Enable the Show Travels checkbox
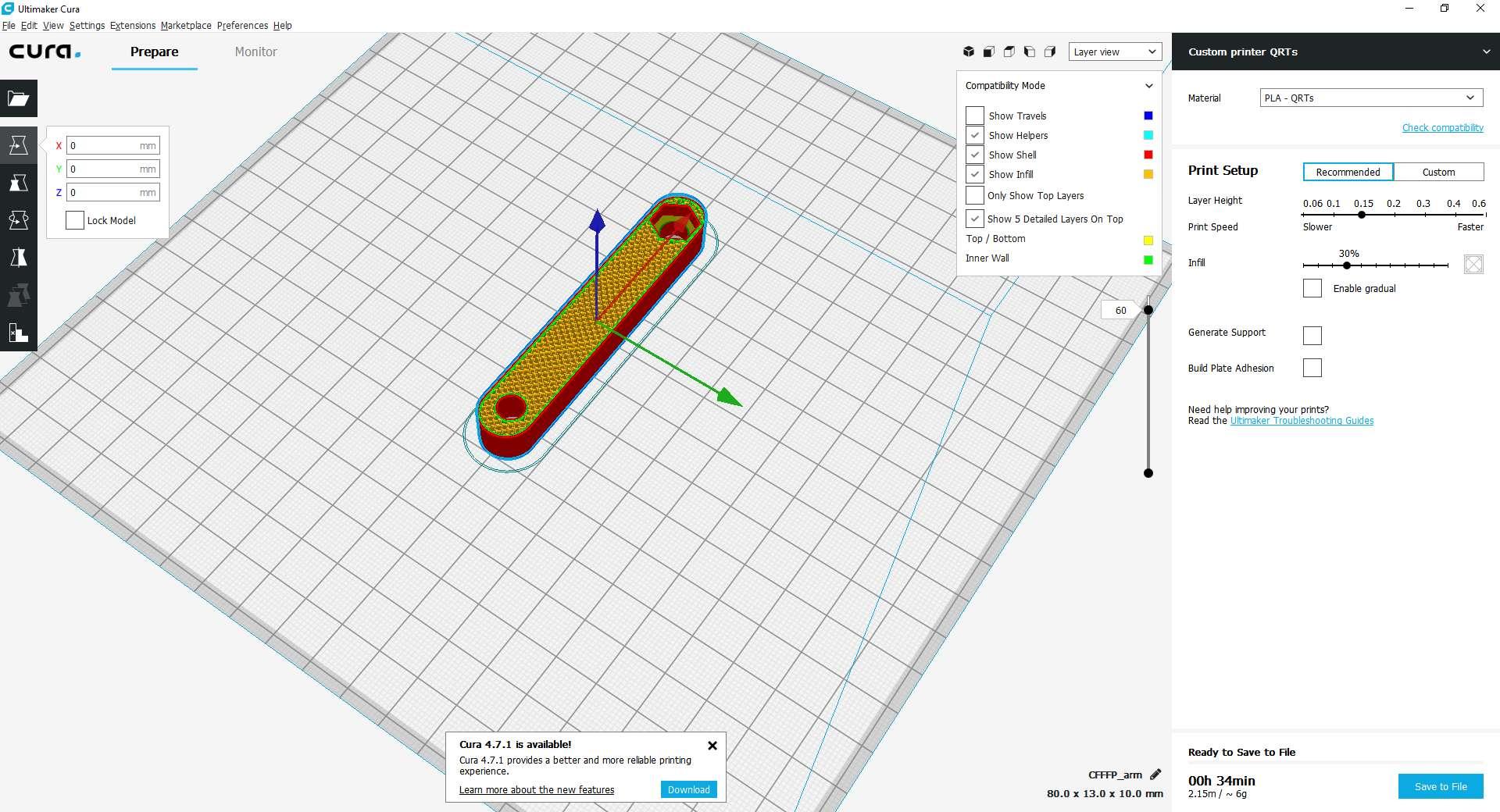Image resolution: width=1500 pixels, height=812 pixels. 975,116
